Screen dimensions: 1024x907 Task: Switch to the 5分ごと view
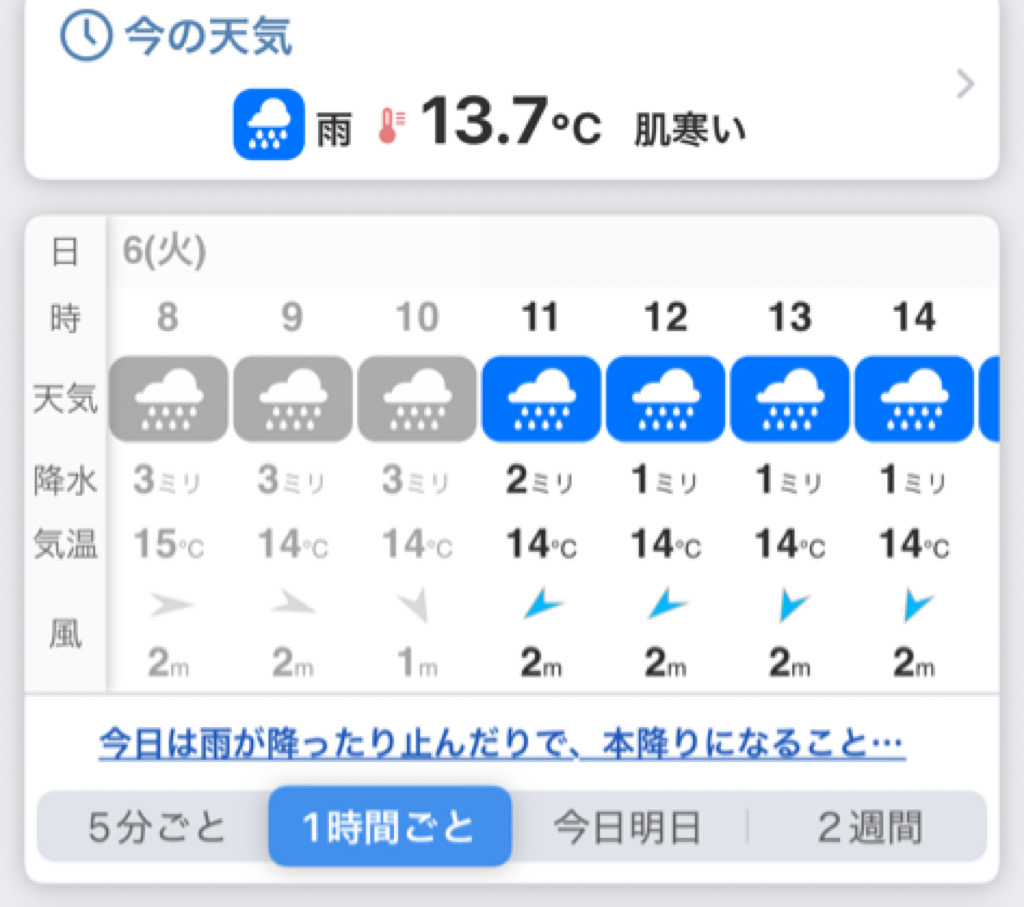pyautogui.click(x=156, y=827)
